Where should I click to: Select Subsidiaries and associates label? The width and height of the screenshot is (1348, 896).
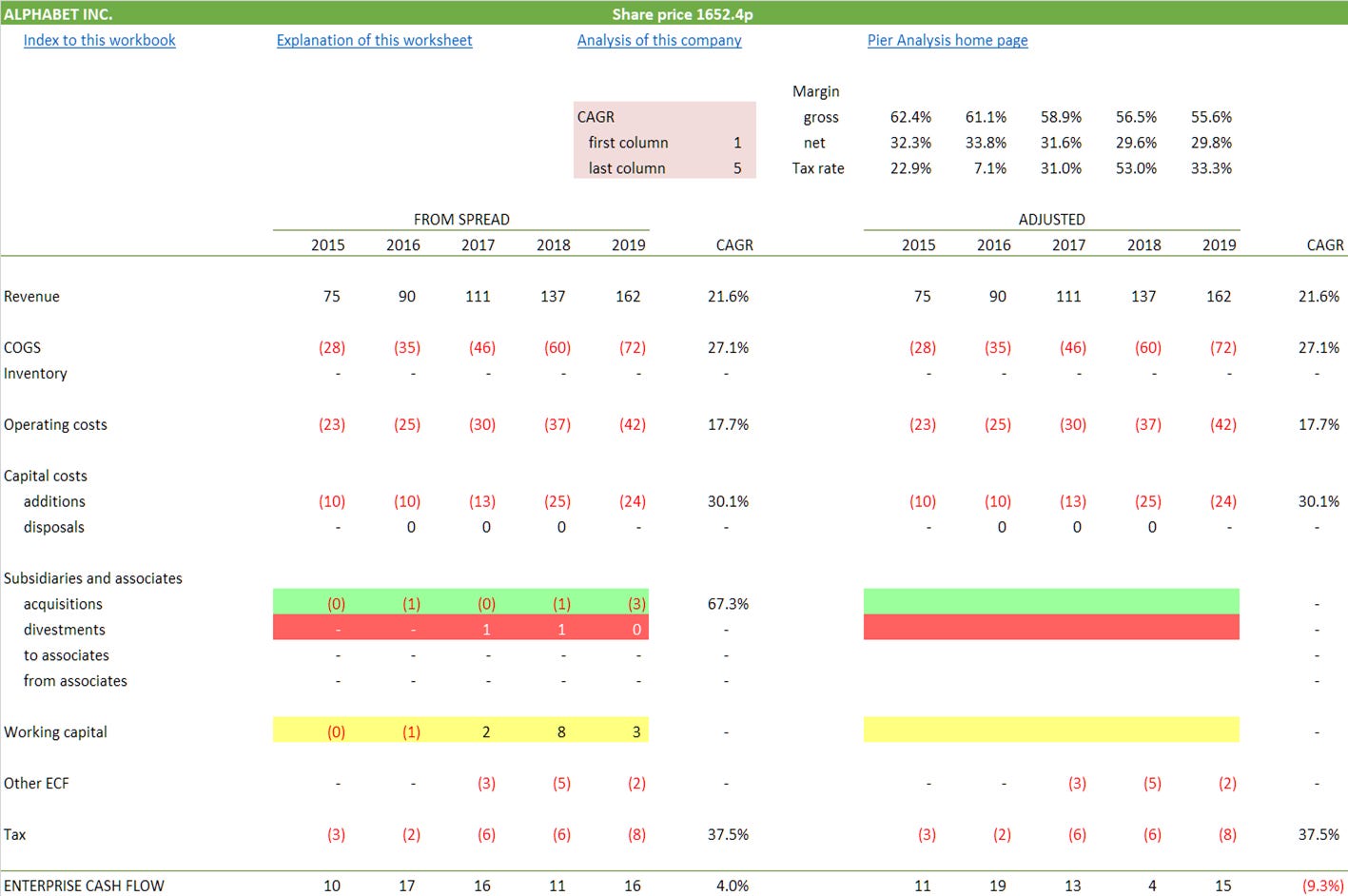tap(92, 578)
